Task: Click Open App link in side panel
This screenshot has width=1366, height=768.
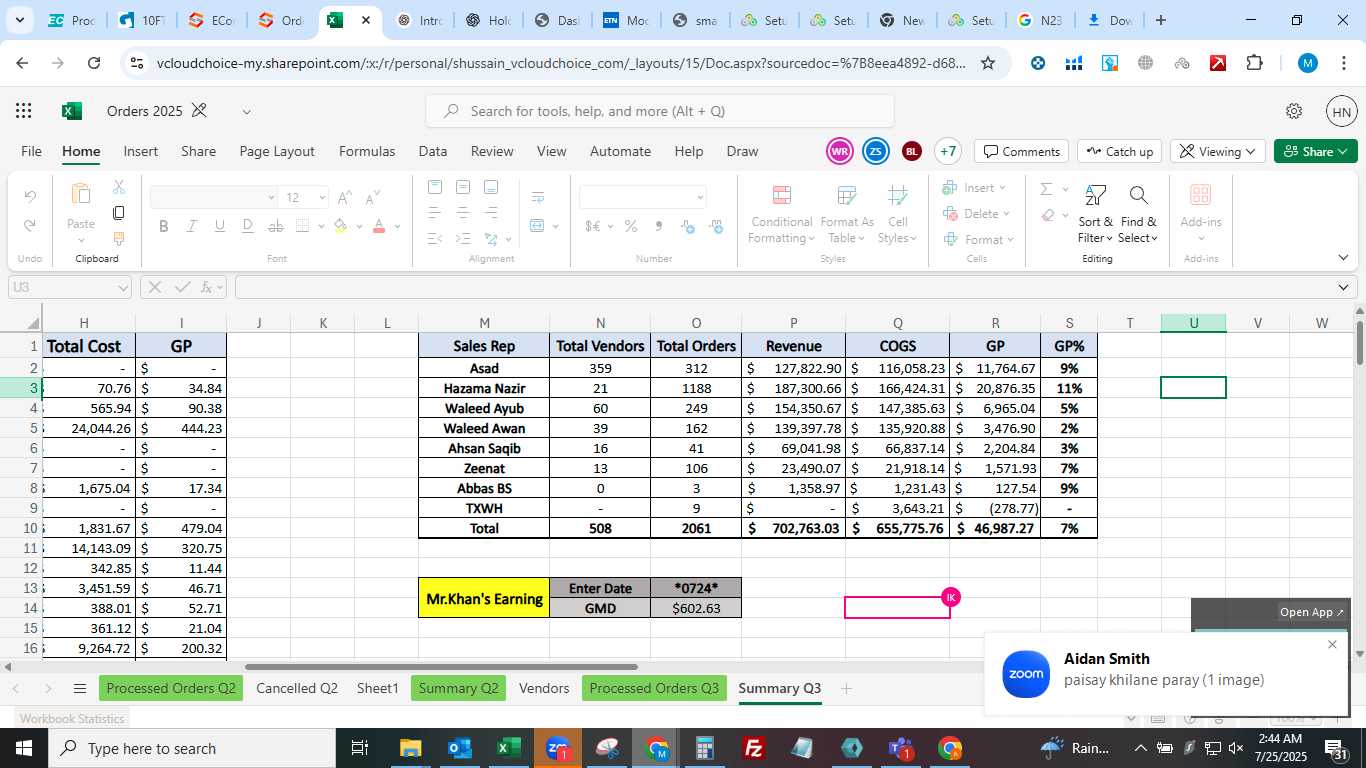Action: pyautogui.click(x=1312, y=612)
